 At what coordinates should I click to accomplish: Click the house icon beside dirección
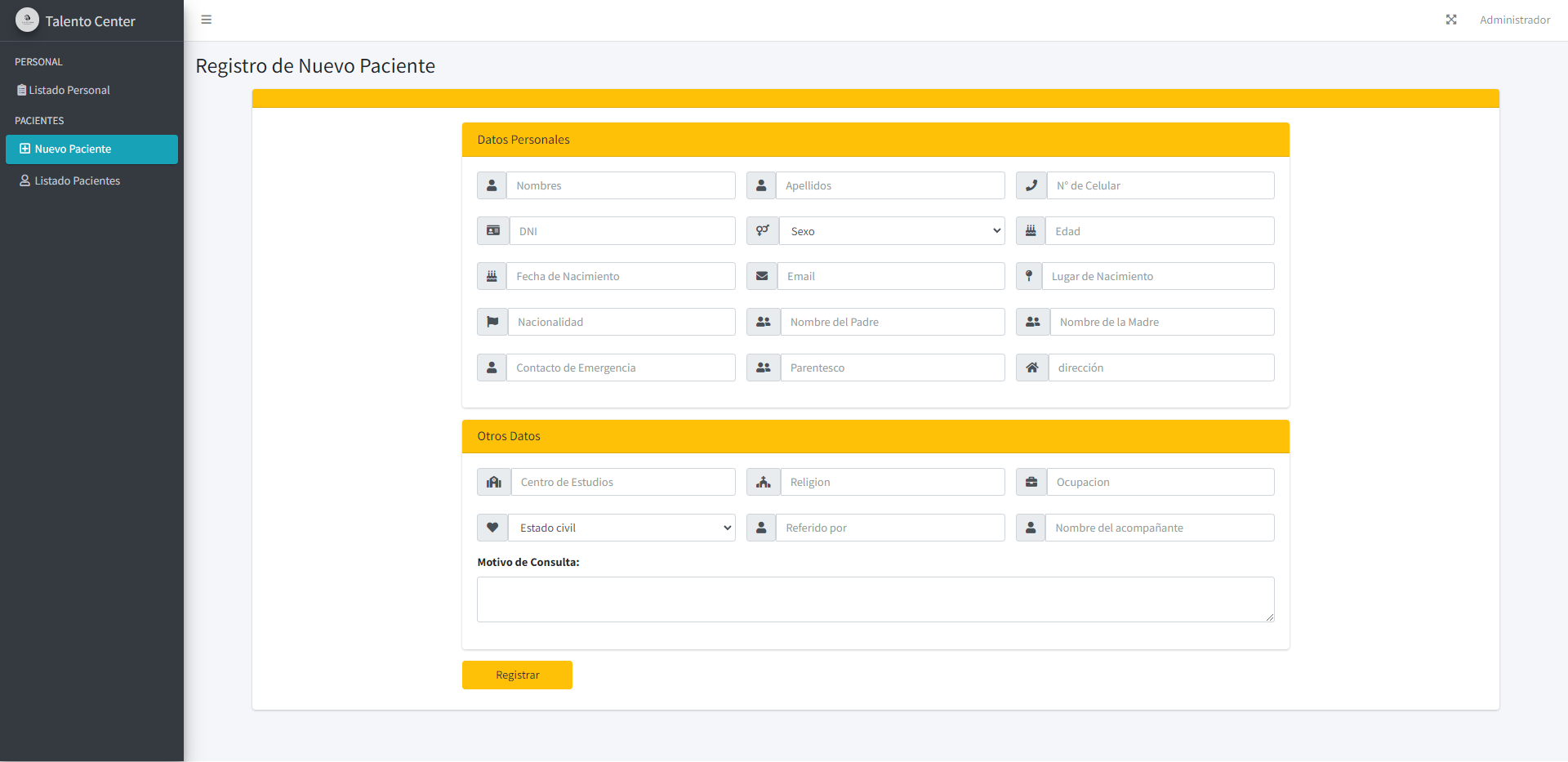(x=1032, y=368)
